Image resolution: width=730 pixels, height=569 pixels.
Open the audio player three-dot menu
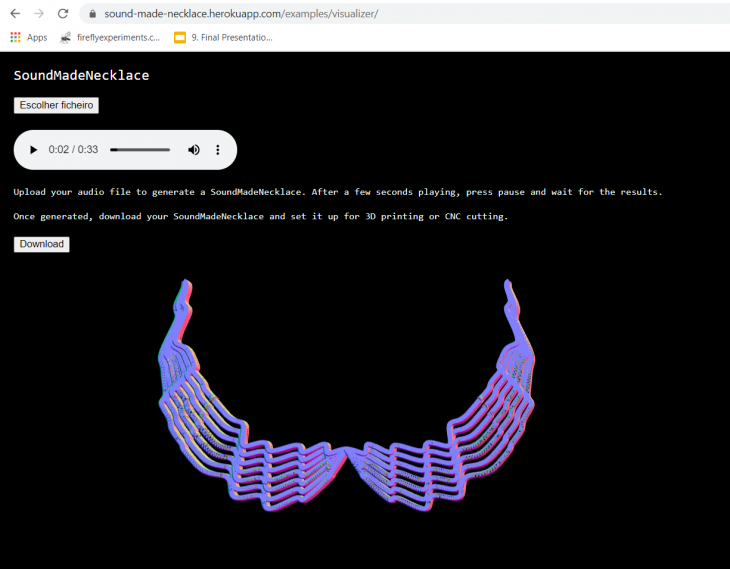pyautogui.click(x=218, y=150)
